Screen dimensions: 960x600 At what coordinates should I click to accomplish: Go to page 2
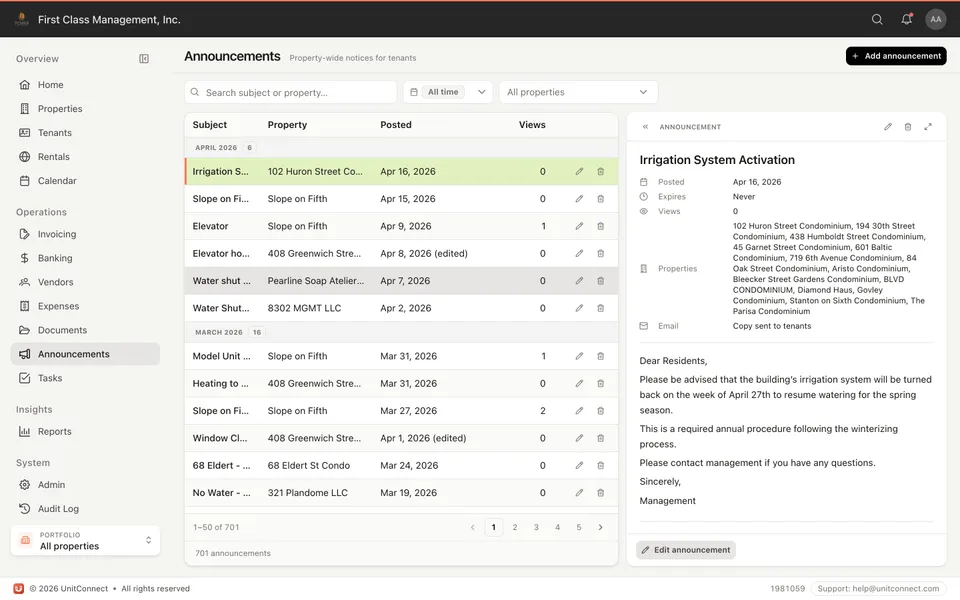pyautogui.click(x=515, y=527)
